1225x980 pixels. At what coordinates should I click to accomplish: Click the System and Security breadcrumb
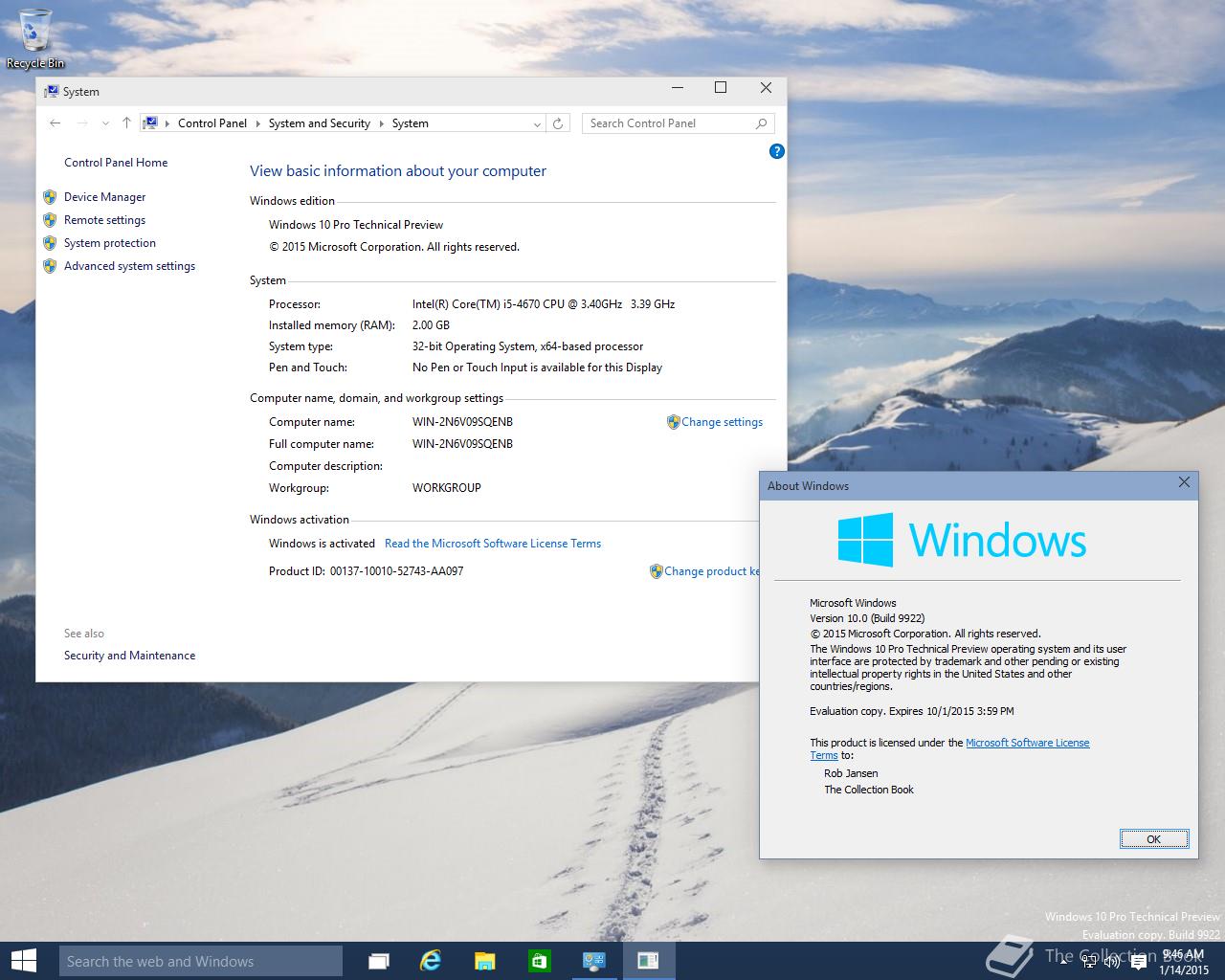click(320, 123)
